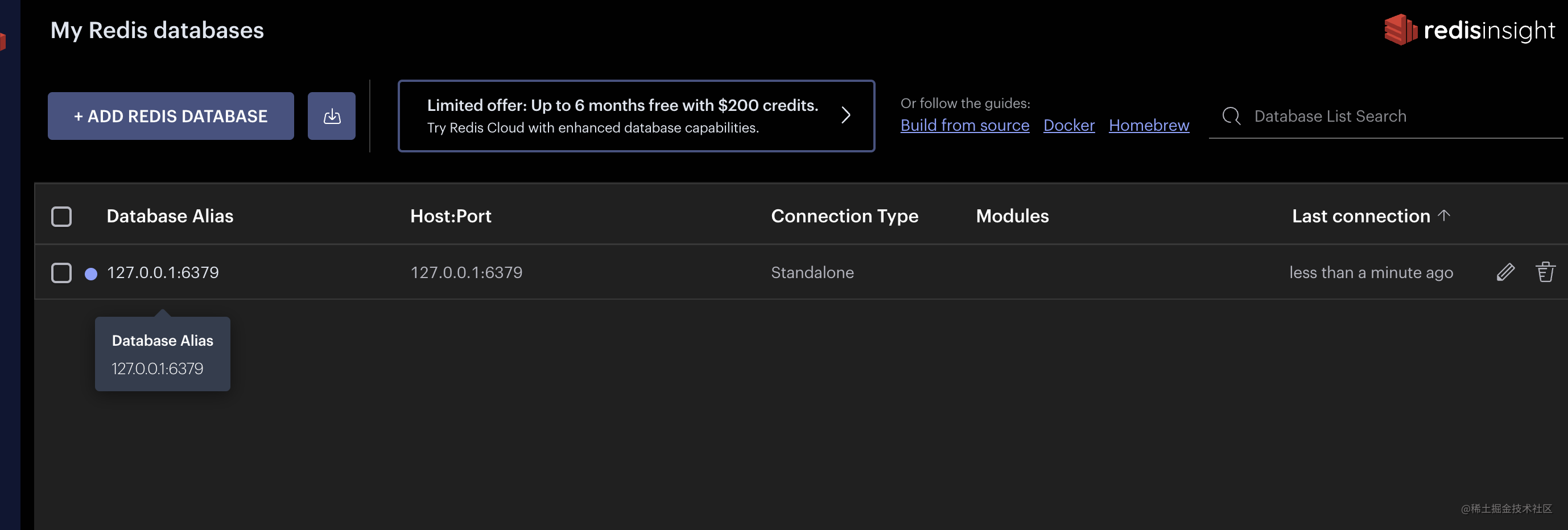Open the Docker guide link
This screenshot has width=1568, height=530.
(x=1068, y=125)
